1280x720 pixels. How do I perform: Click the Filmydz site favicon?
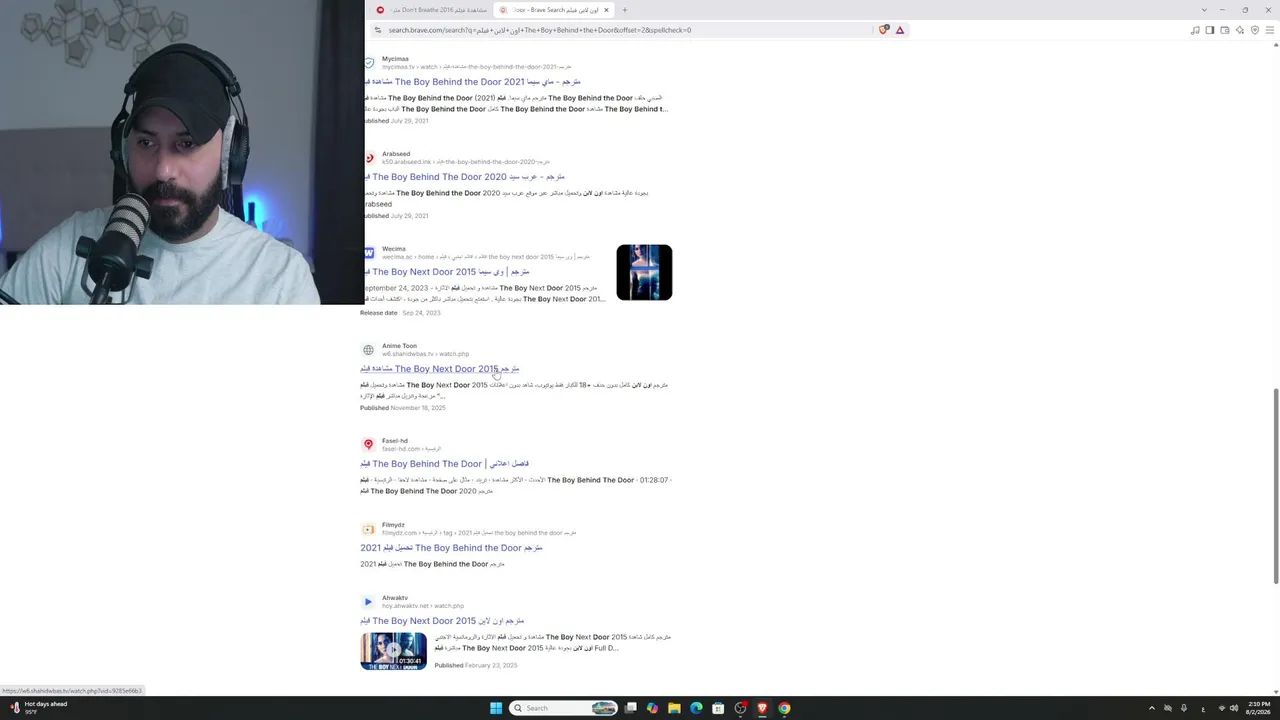tap(368, 529)
